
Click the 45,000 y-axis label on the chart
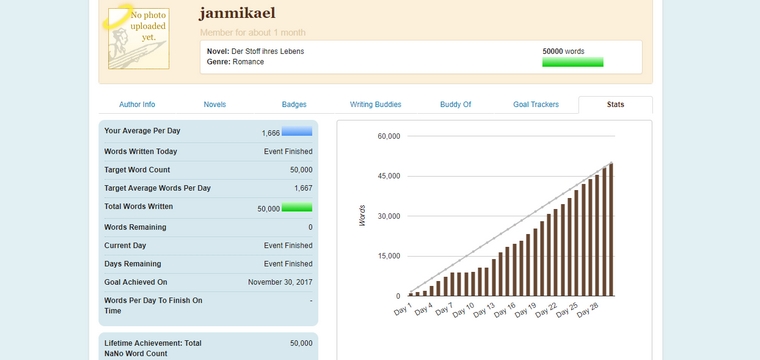click(x=389, y=176)
